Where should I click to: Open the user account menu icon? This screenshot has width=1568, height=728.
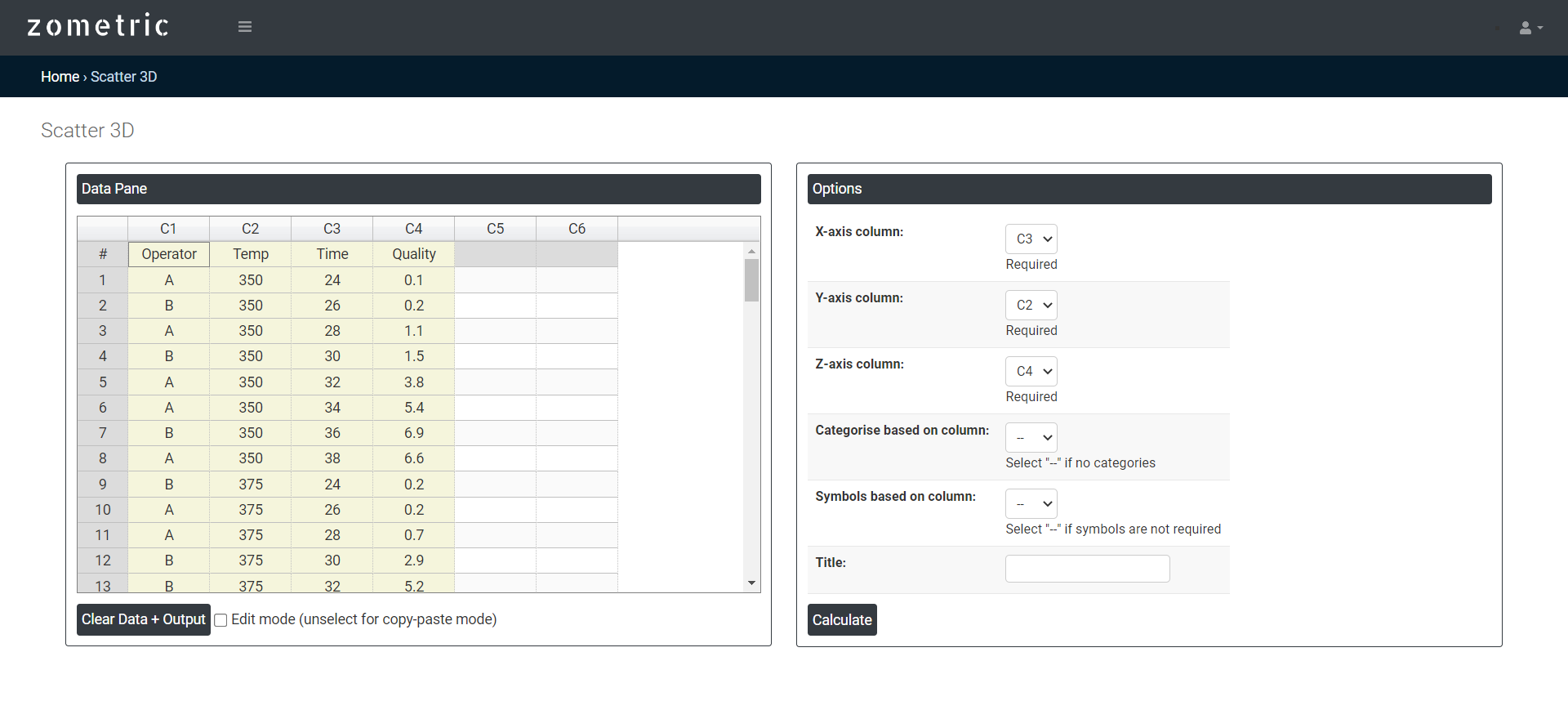[x=1530, y=28]
